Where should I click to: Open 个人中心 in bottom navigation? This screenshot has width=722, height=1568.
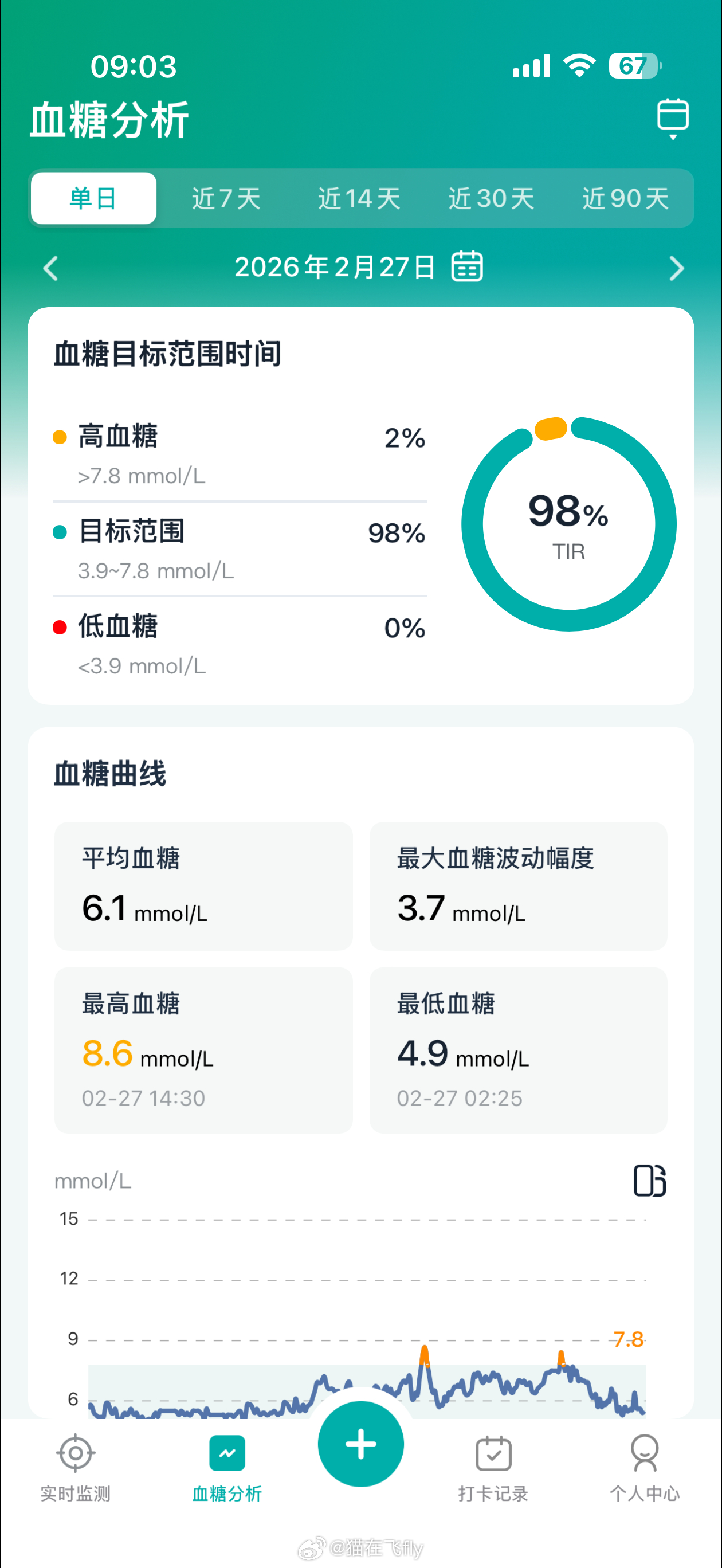pos(645,1468)
